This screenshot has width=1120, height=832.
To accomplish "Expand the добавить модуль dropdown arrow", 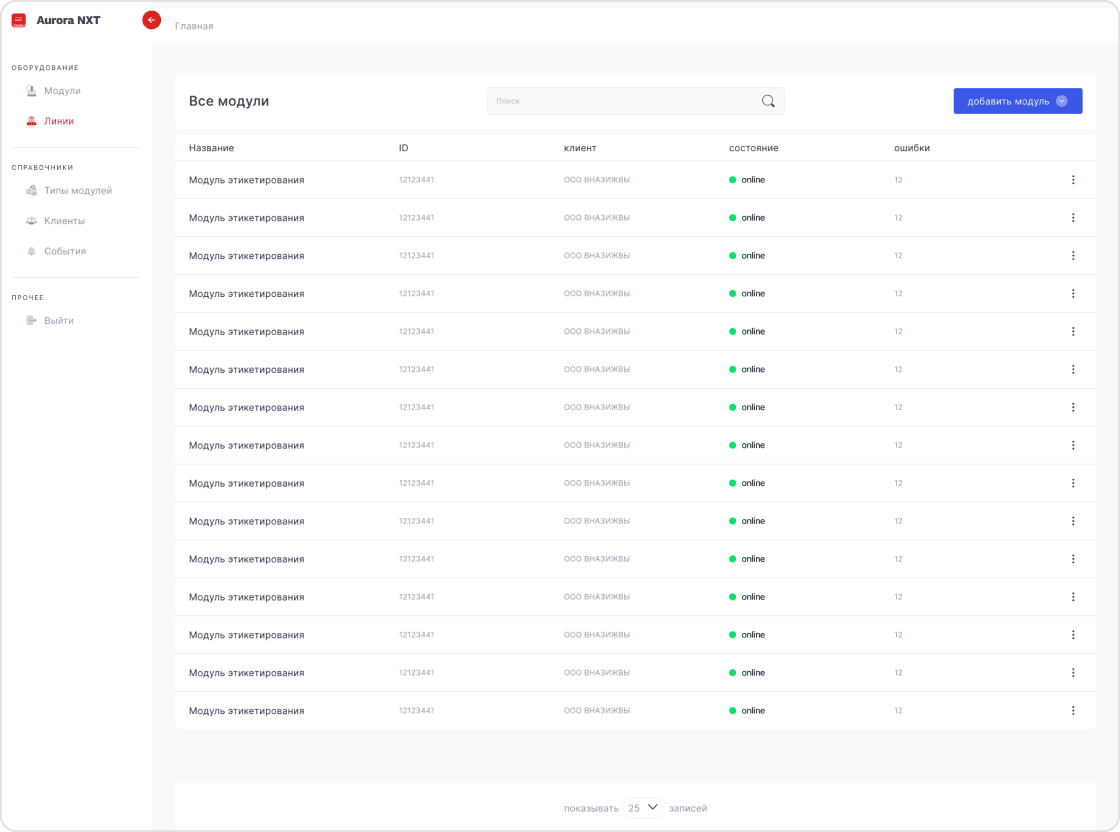I will [1062, 101].
